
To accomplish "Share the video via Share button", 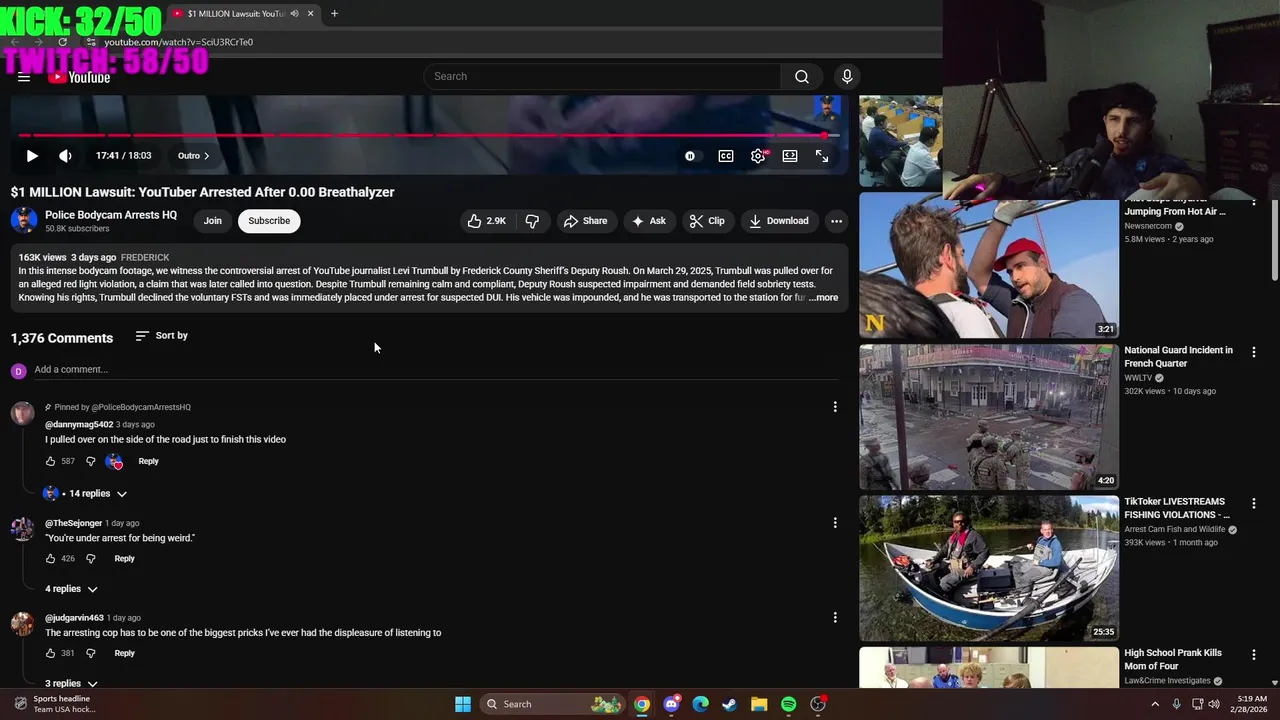I will (x=585, y=221).
